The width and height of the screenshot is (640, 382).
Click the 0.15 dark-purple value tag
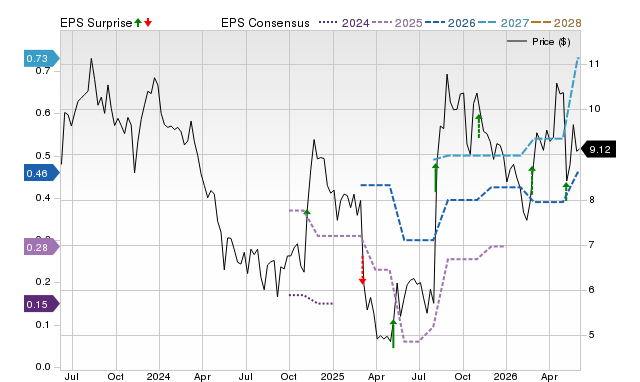tap(42, 304)
